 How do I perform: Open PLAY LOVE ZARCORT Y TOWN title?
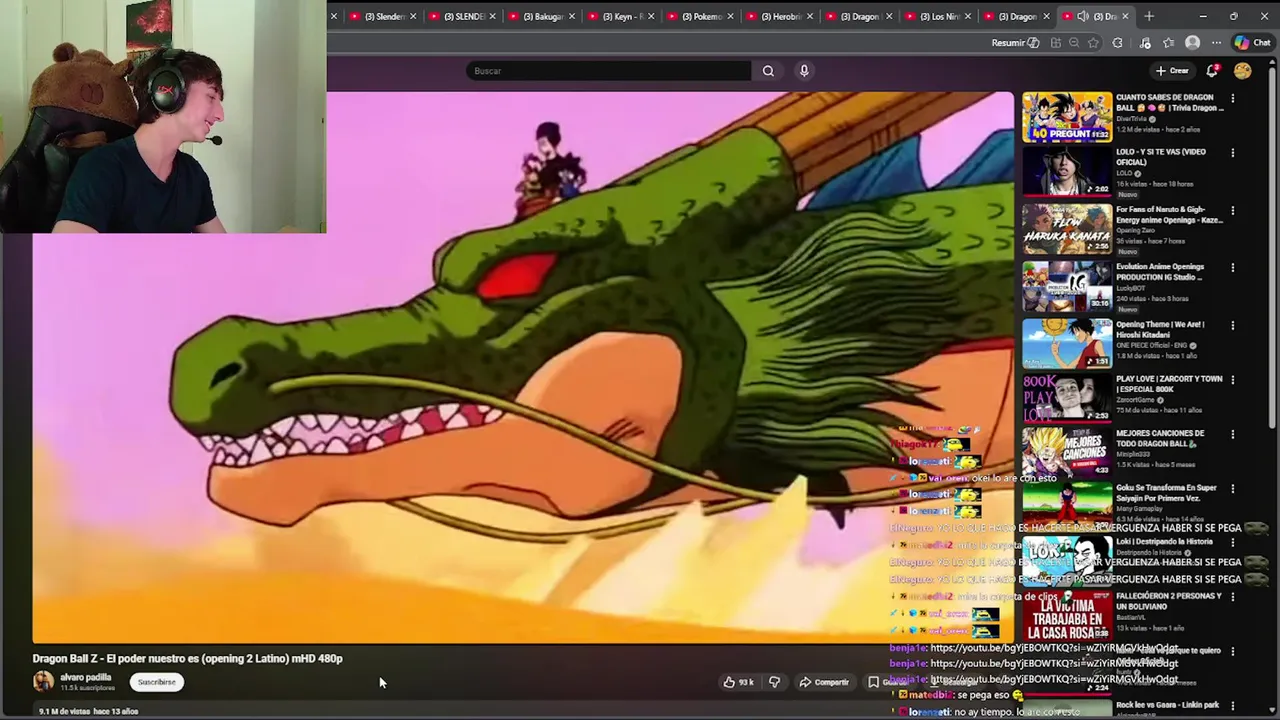[x=1169, y=384]
